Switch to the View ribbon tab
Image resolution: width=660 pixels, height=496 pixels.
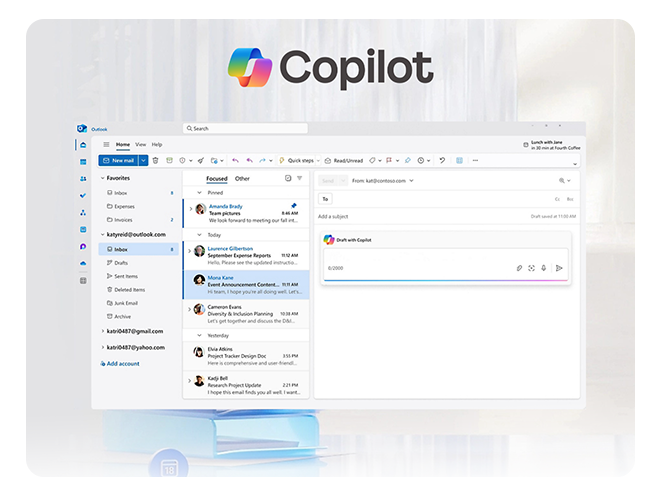pos(141,144)
